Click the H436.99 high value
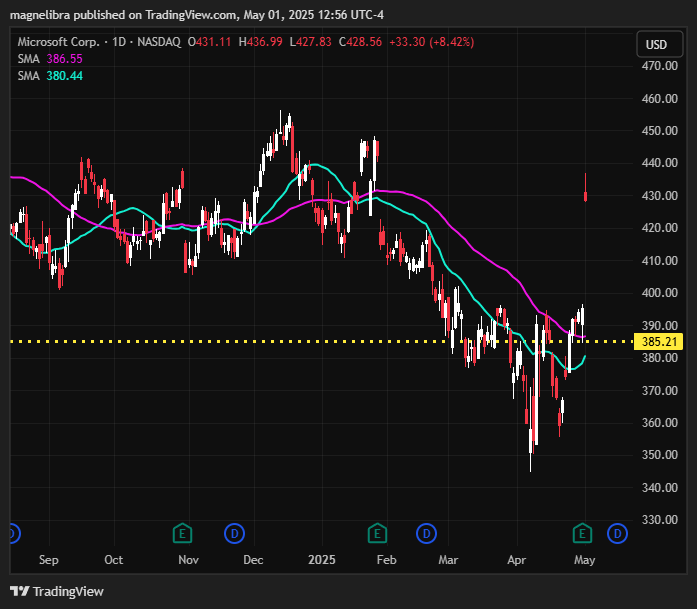Viewport: 697px width, 609px height. [x=260, y=42]
